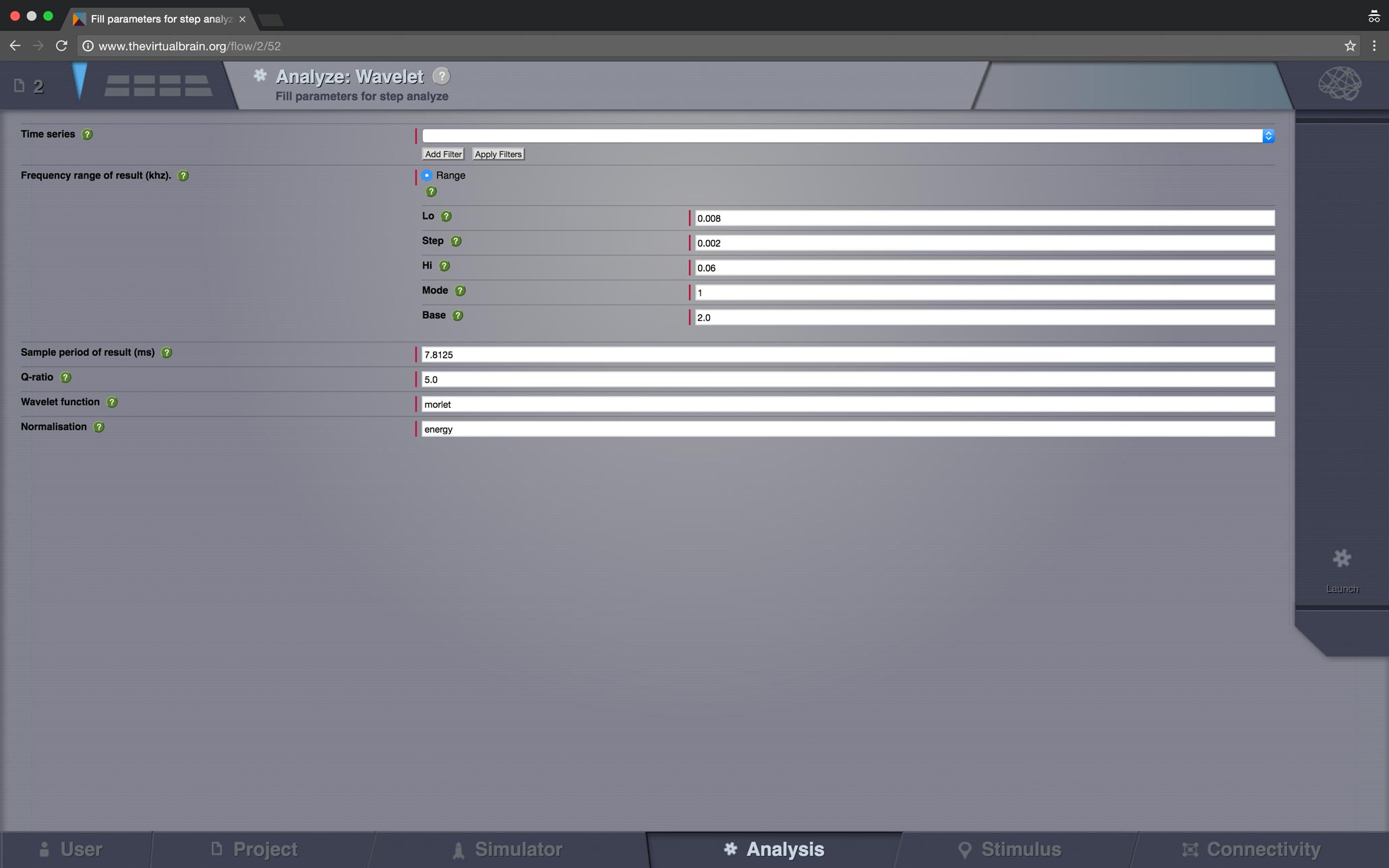Click the Add Filter button

pyautogui.click(x=443, y=154)
